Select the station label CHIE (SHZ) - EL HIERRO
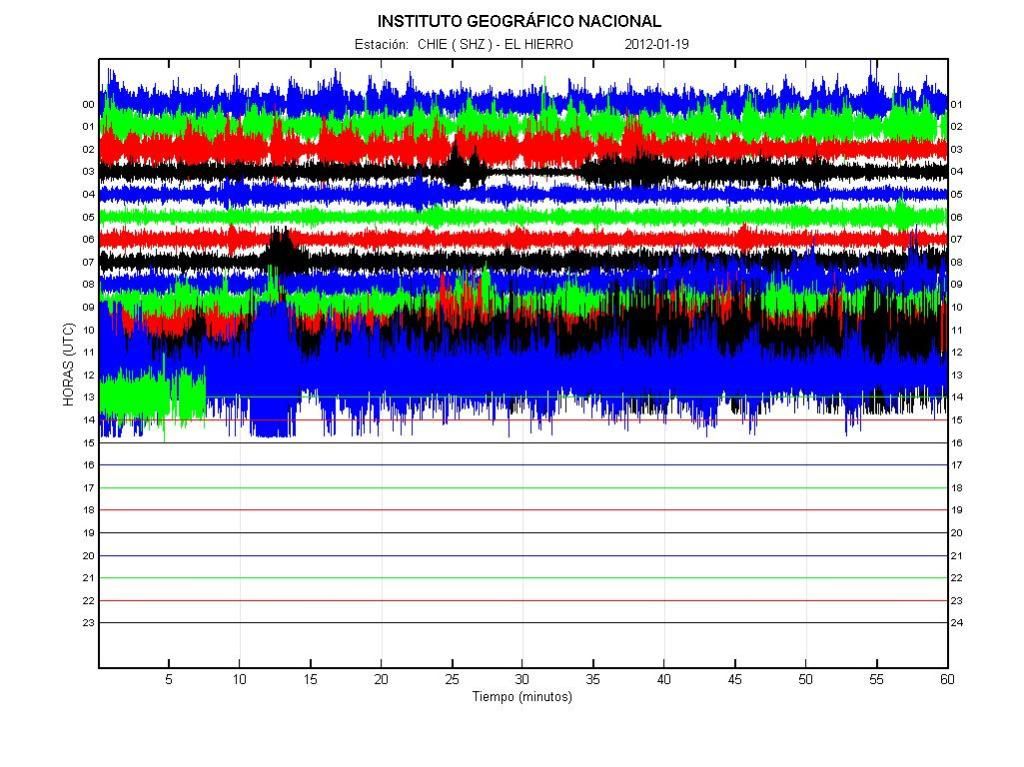The image size is (1024, 767). click(495, 44)
